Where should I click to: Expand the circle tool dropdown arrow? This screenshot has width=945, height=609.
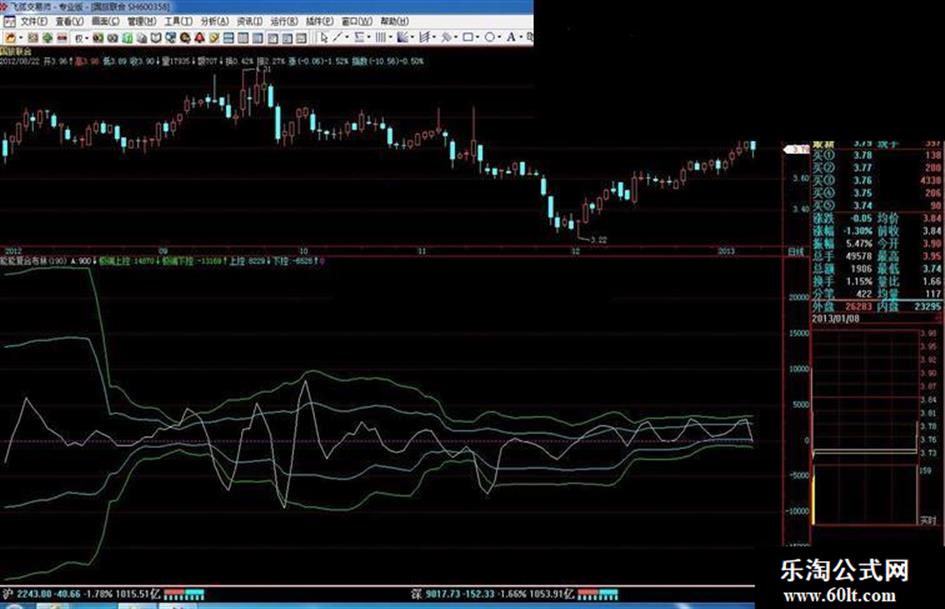(x=500, y=38)
